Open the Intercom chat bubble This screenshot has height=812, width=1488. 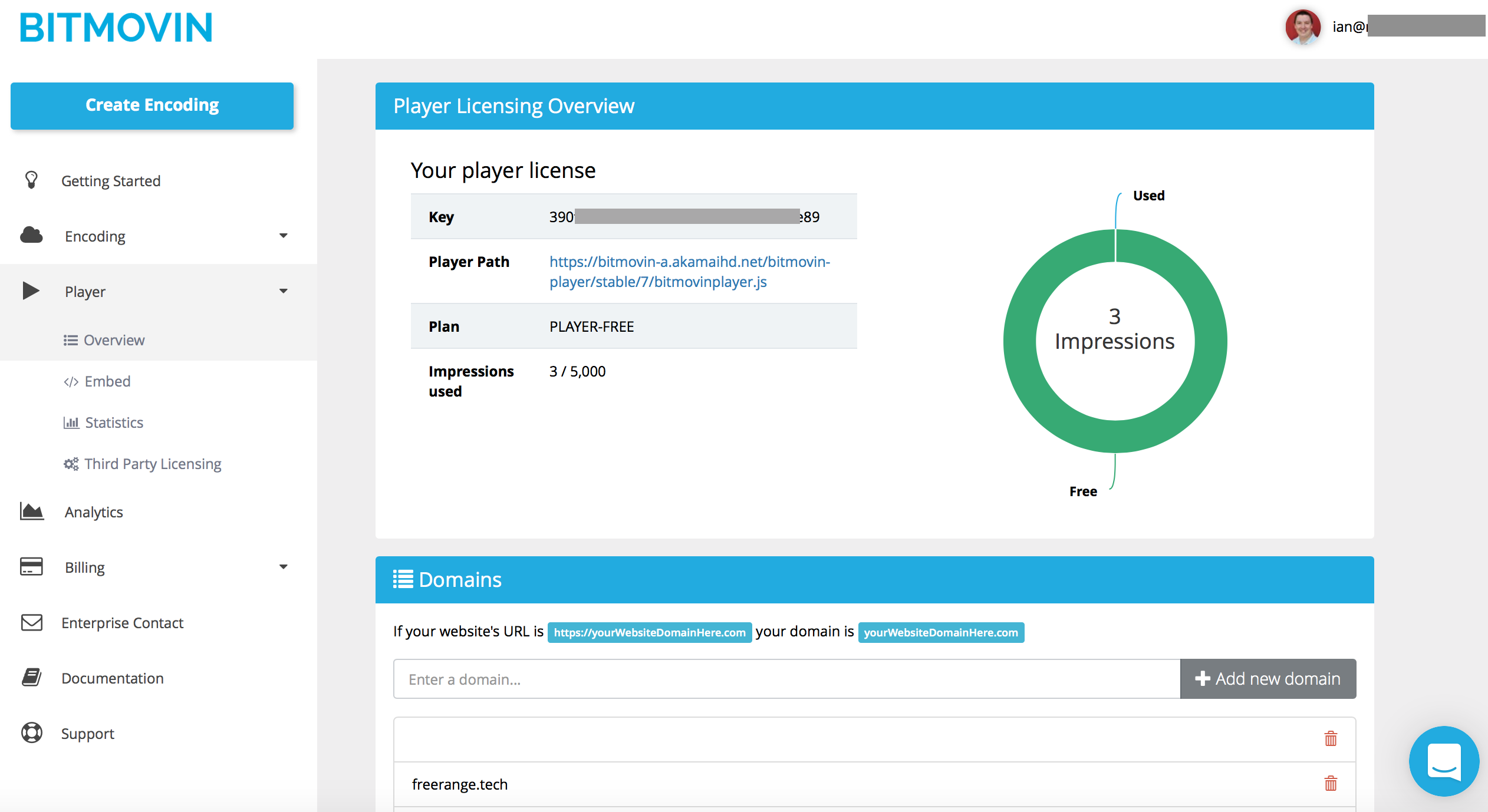click(1444, 761)
